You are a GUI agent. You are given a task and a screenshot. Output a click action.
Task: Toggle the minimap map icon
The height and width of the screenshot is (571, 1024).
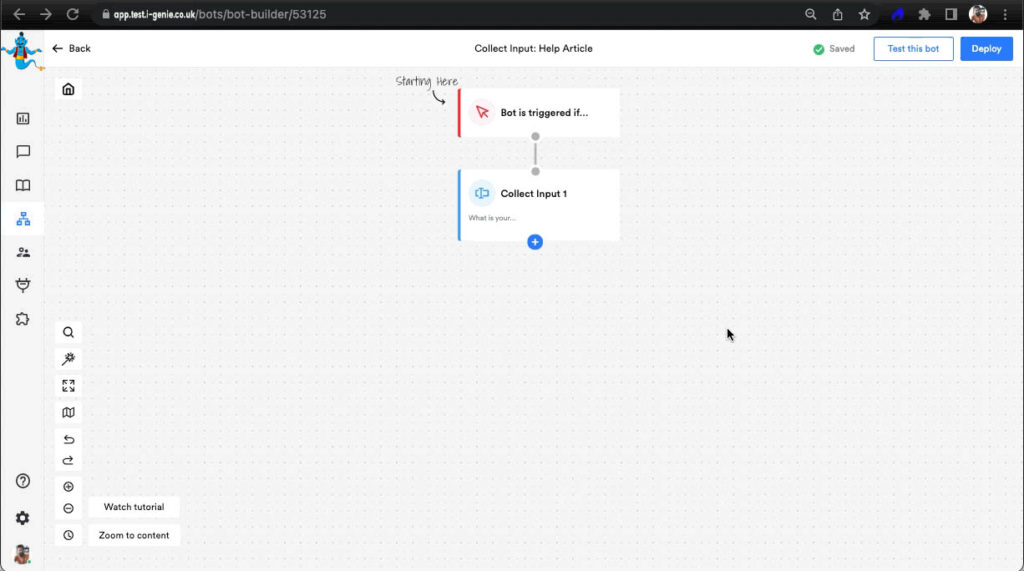click(68, 412)
